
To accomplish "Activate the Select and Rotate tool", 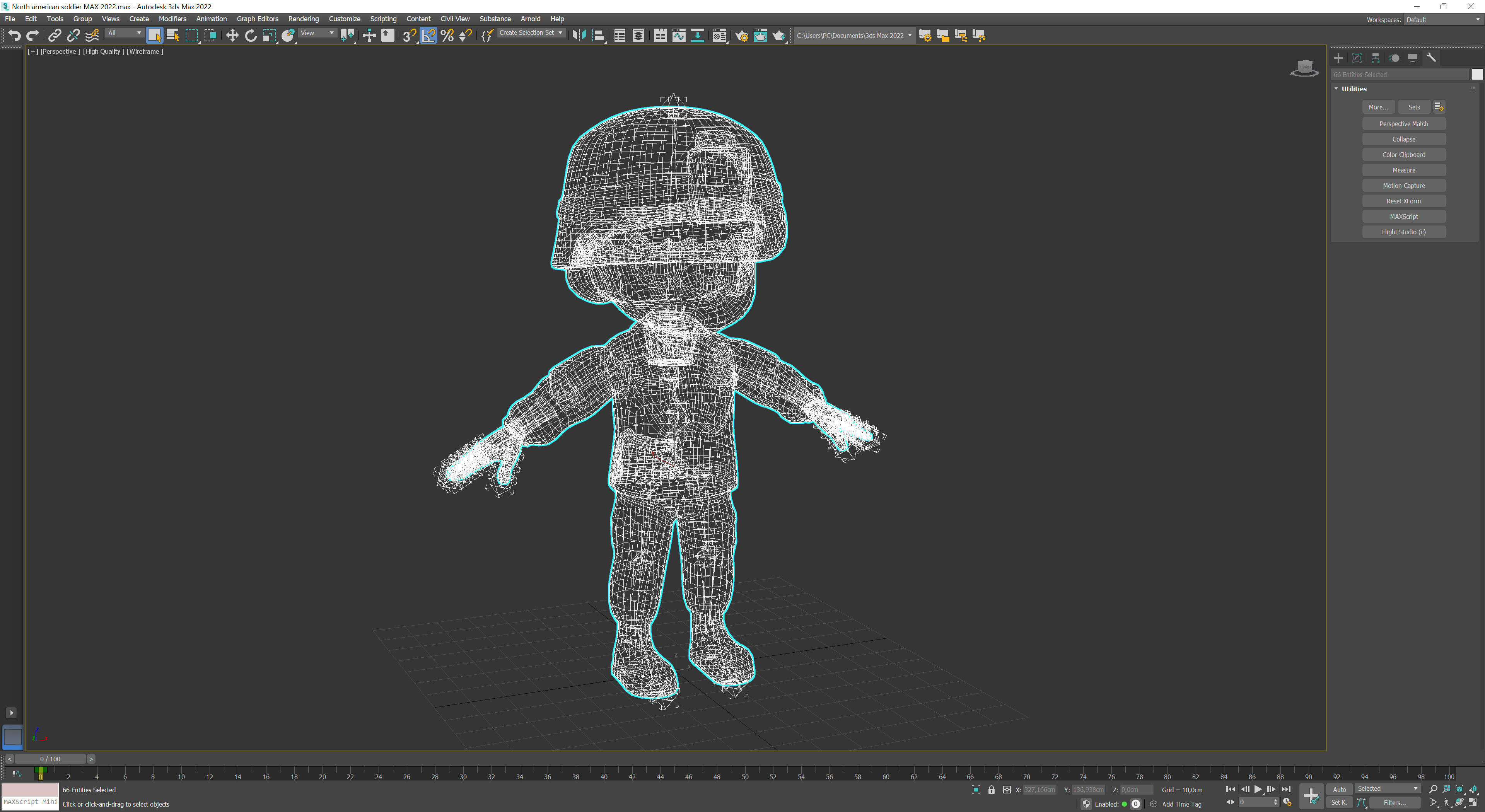I will point(251,36).
